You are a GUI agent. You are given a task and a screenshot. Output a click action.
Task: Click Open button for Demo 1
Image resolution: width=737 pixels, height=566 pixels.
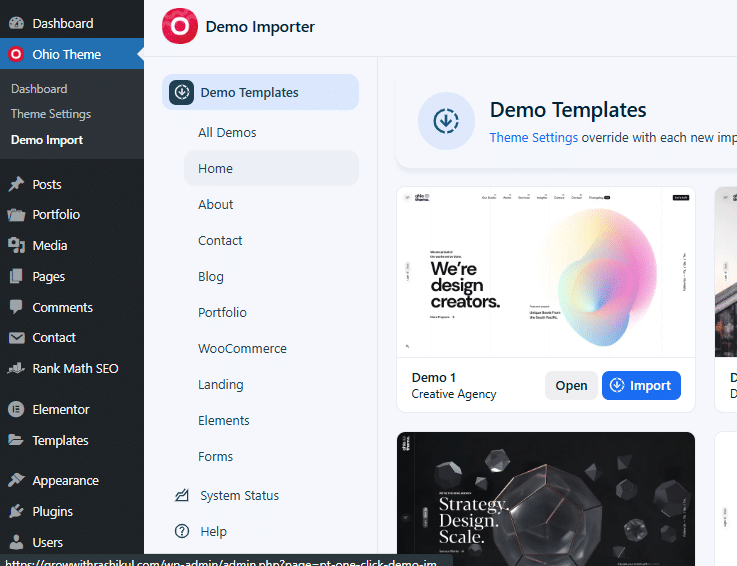coord(571,386)
